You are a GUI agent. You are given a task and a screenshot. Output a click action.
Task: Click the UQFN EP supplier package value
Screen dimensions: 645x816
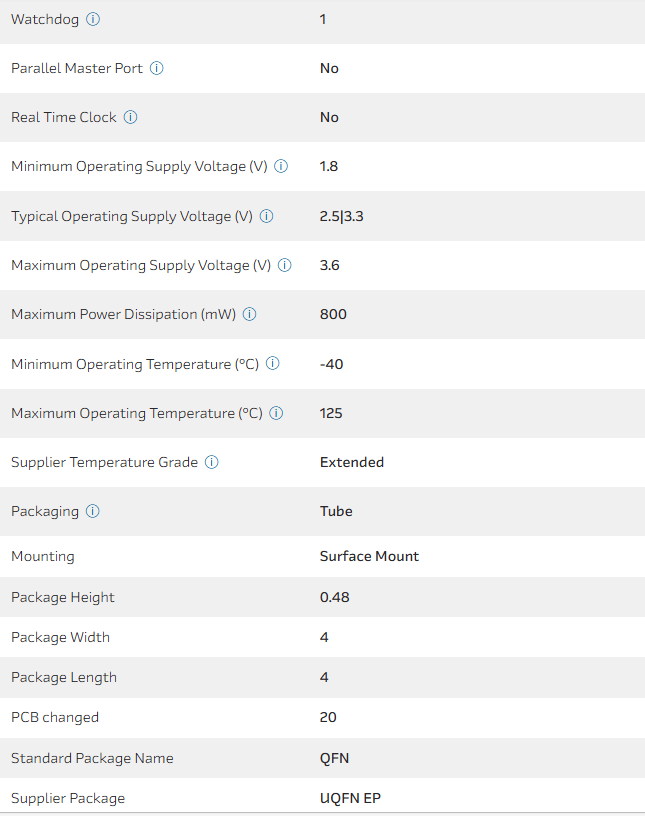click(350, 798)
